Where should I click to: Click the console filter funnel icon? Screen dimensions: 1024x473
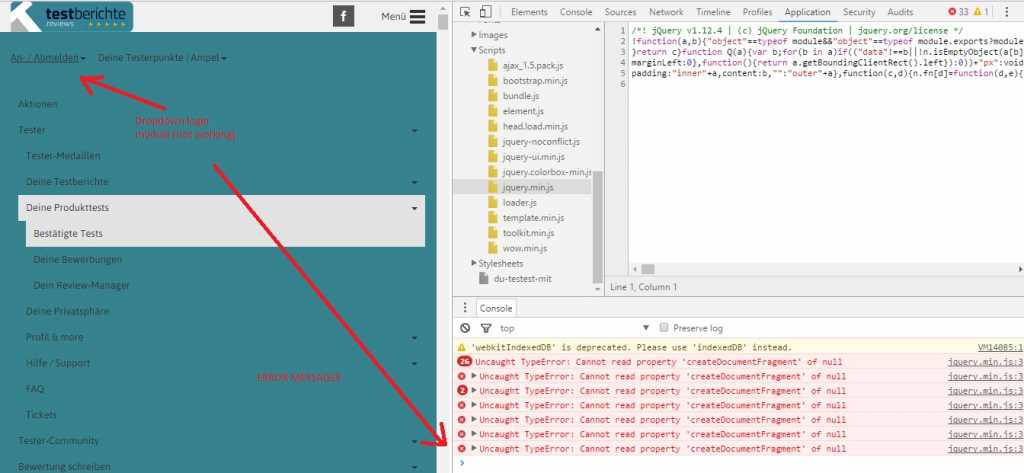[x=483, y=328]
